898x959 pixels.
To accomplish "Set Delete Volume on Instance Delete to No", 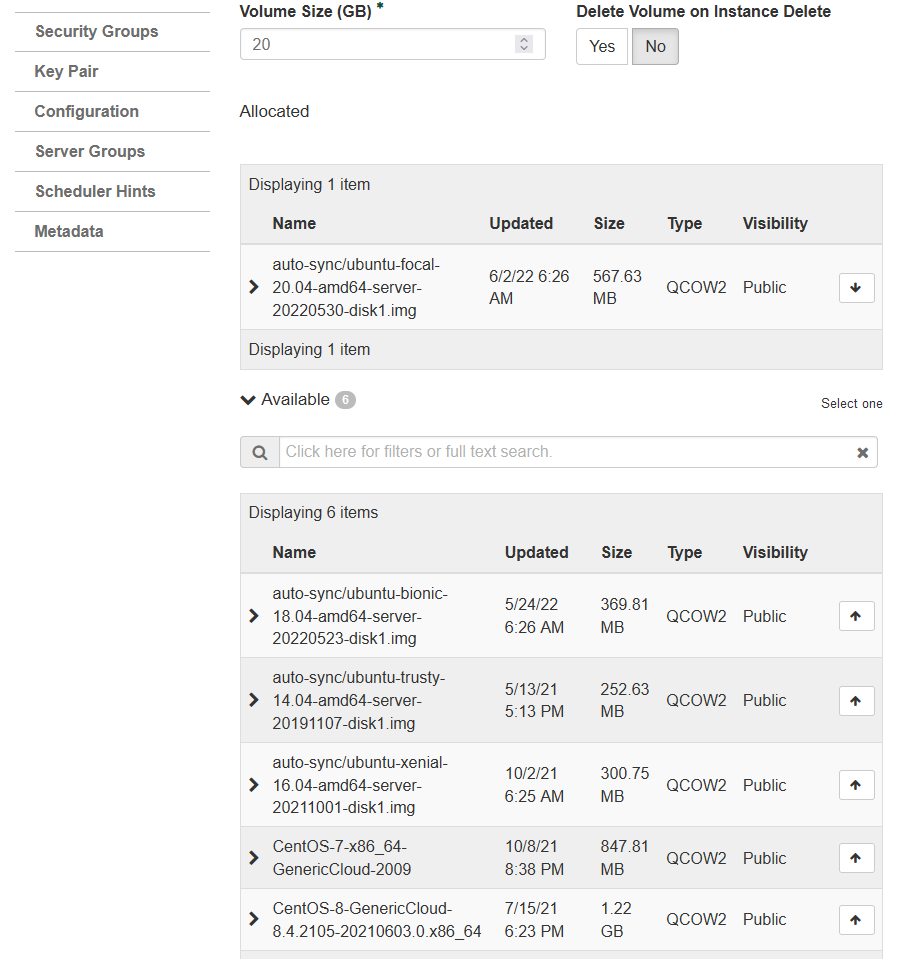I will [655, 47].
